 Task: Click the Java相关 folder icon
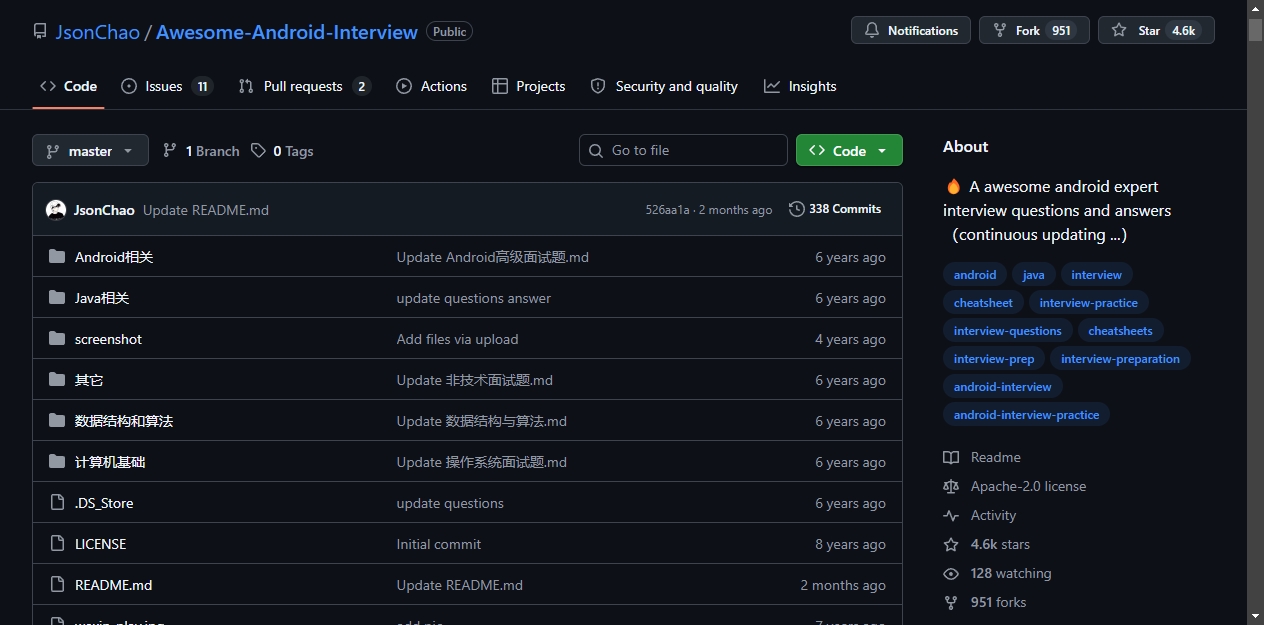point(57,298)
